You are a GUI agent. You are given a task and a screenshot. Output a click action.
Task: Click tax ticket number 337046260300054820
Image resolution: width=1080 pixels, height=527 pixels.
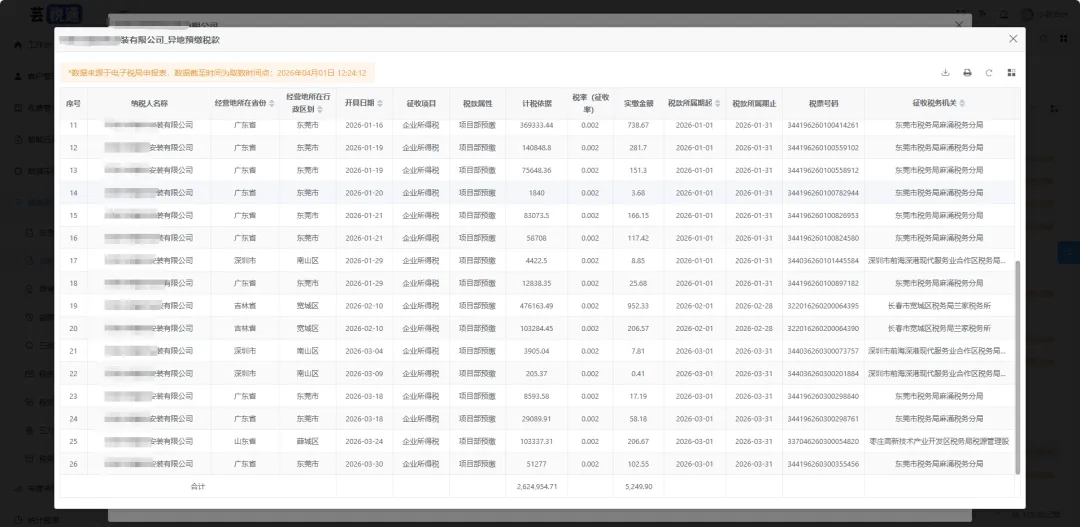(823, 442)
